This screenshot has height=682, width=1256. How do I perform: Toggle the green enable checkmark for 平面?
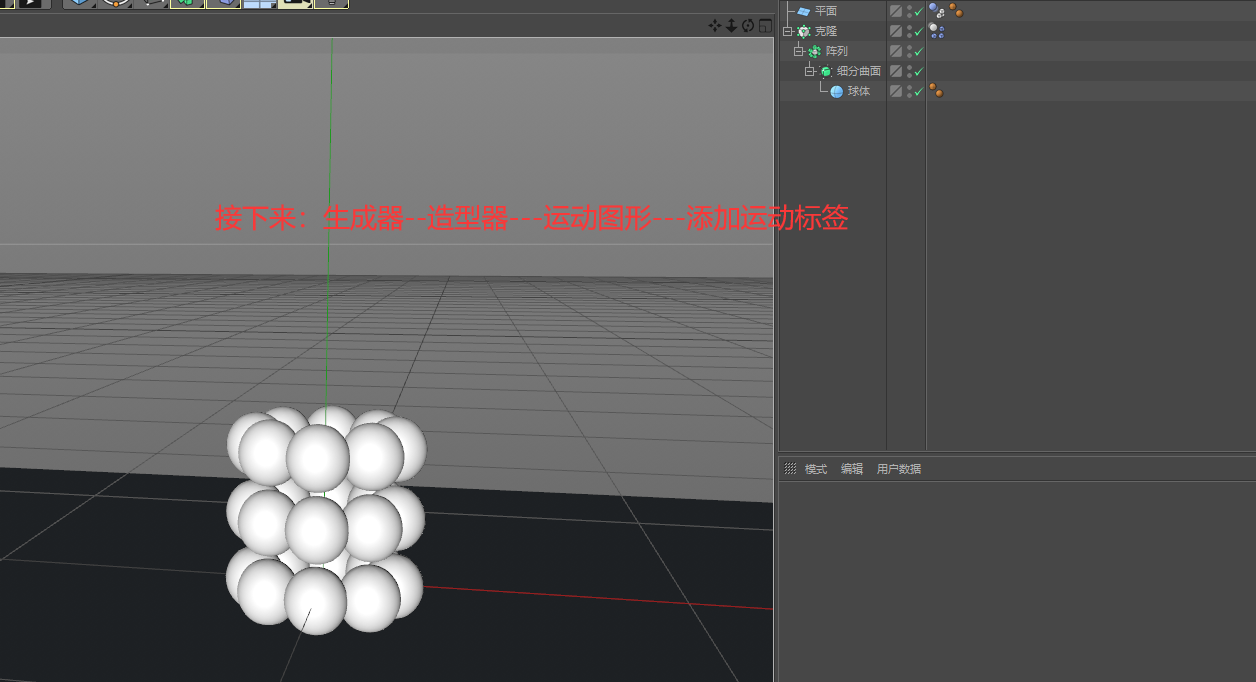(x=918, y=12)
